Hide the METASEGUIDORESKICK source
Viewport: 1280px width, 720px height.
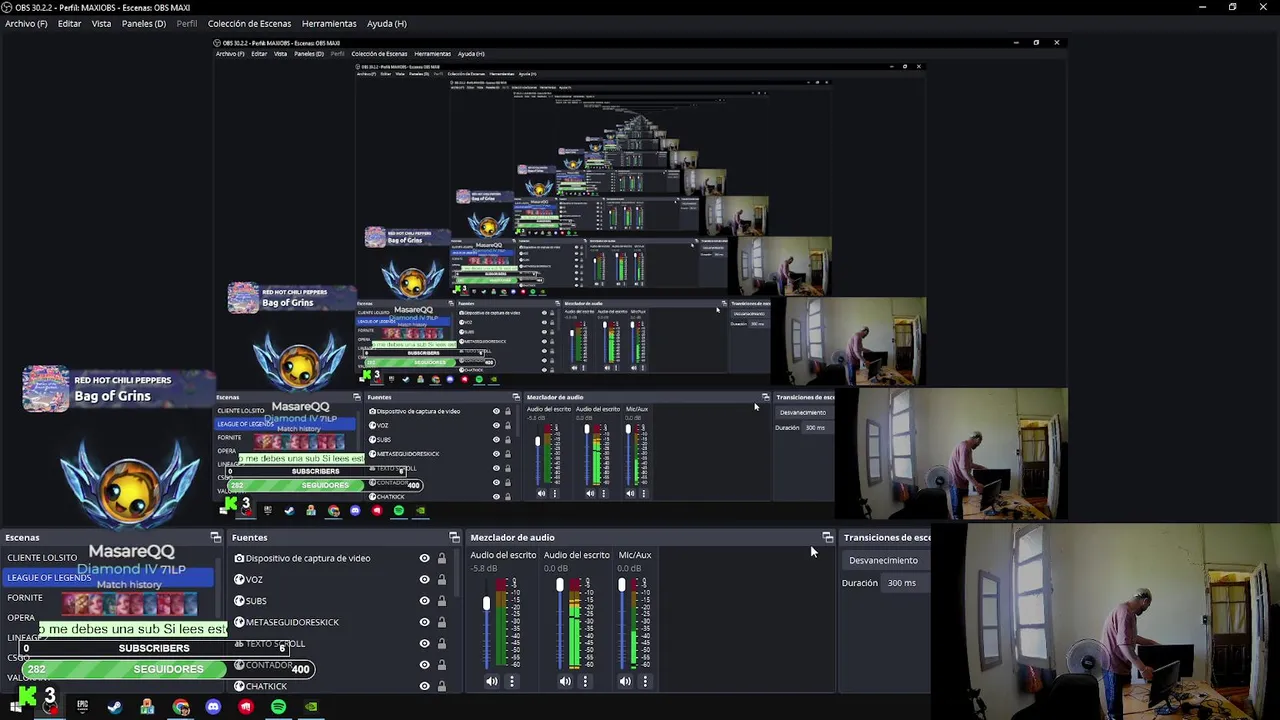(x=424, y=622)
